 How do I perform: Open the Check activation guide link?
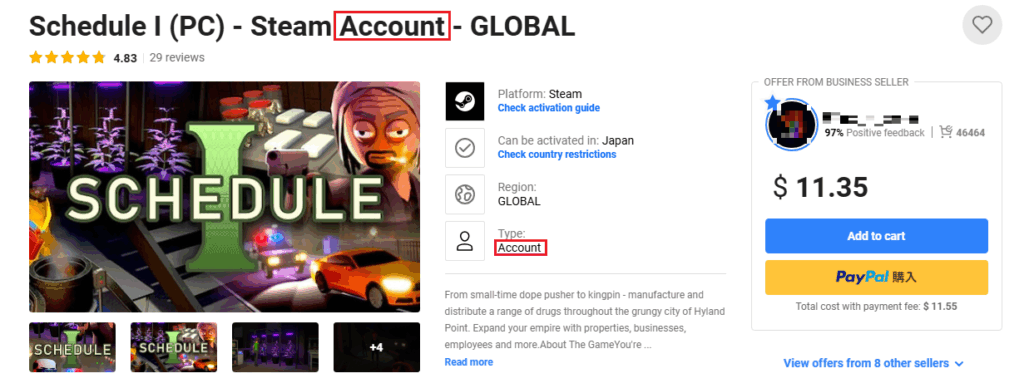coord(549,108)
